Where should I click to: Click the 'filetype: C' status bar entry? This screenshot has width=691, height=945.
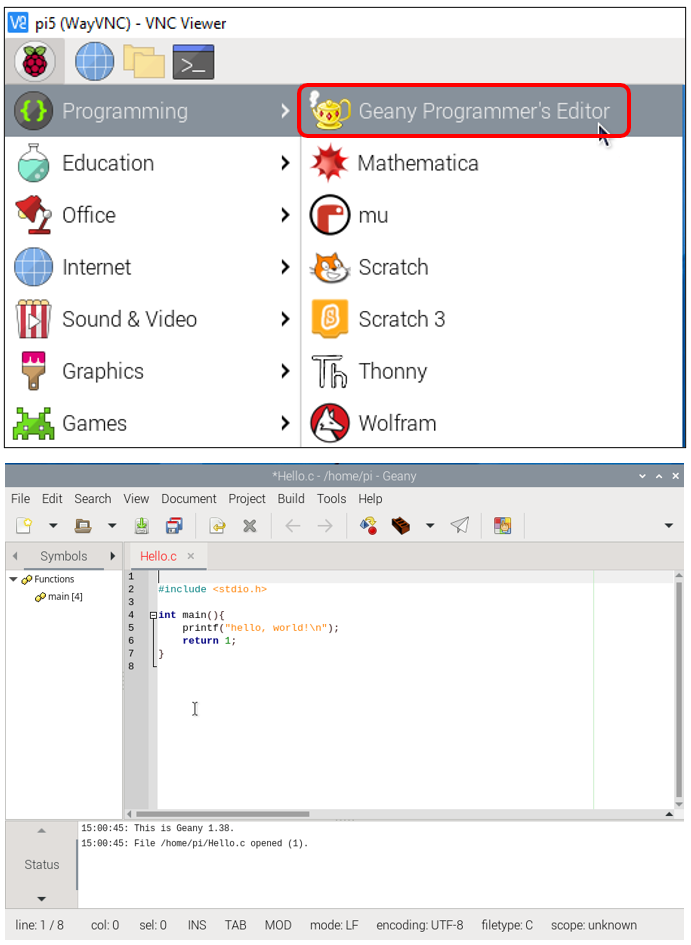[507, 925]
